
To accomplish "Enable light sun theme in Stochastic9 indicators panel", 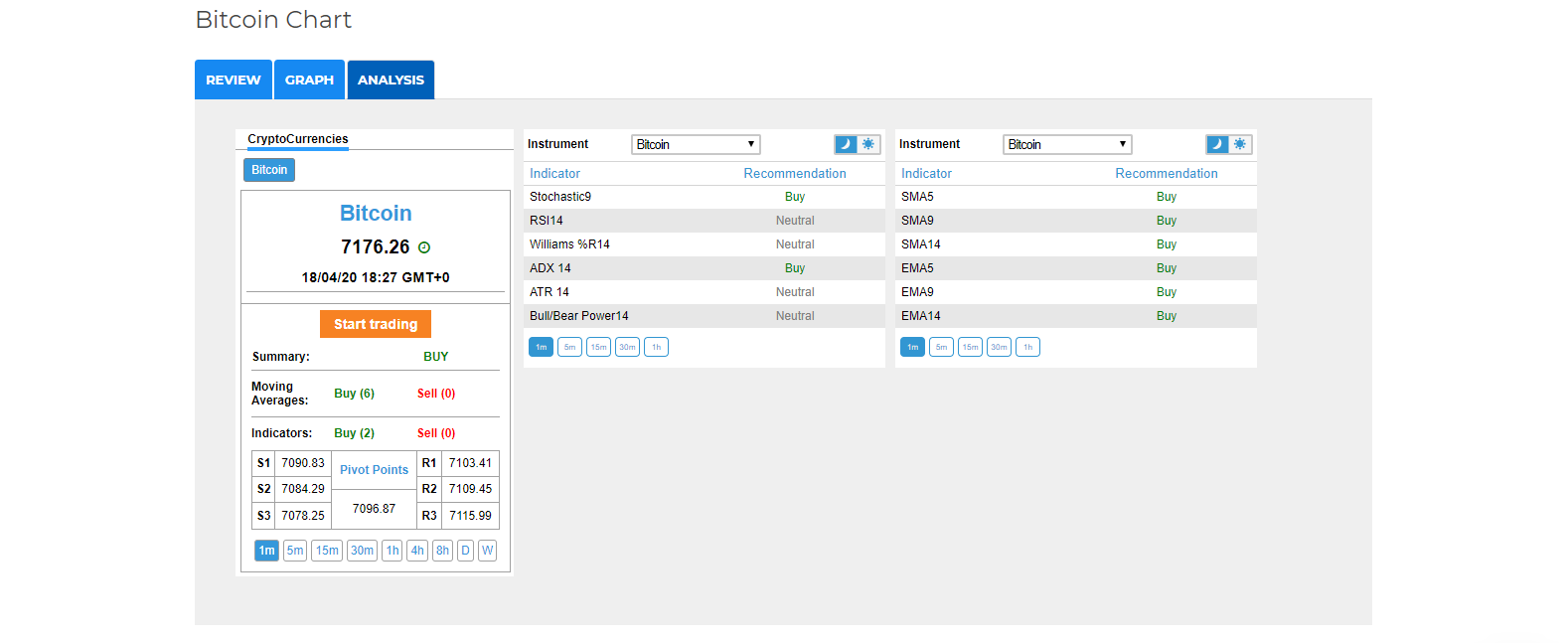I will pyautogui.click(x=868, y=144).
